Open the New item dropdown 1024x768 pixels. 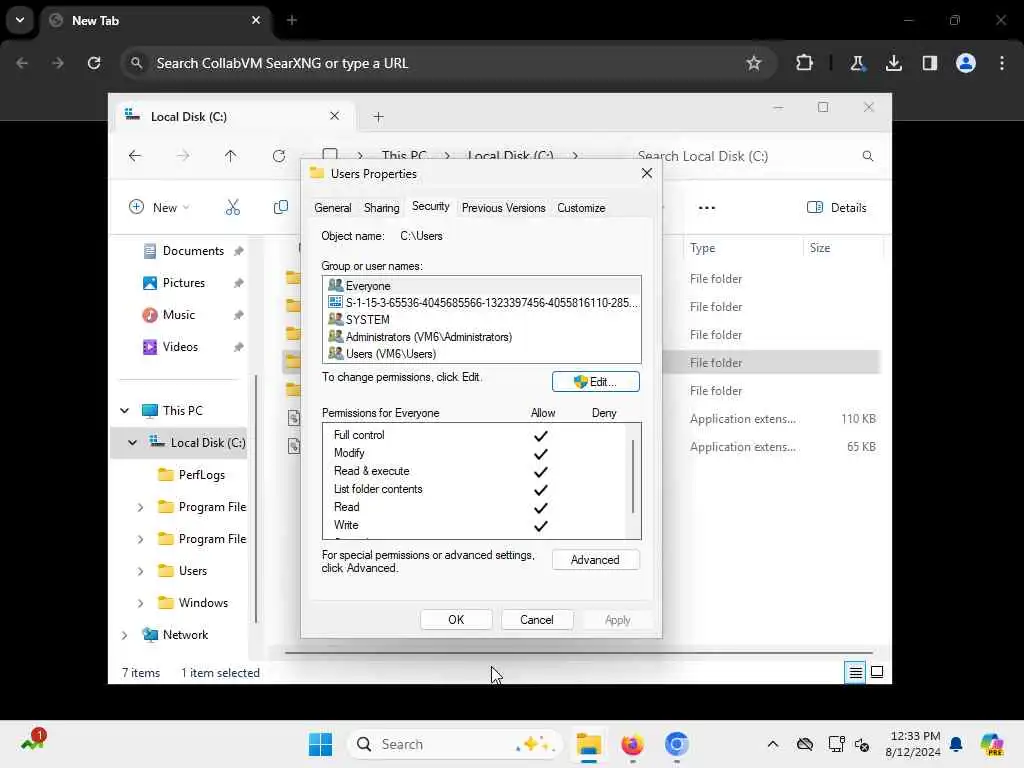159,208
